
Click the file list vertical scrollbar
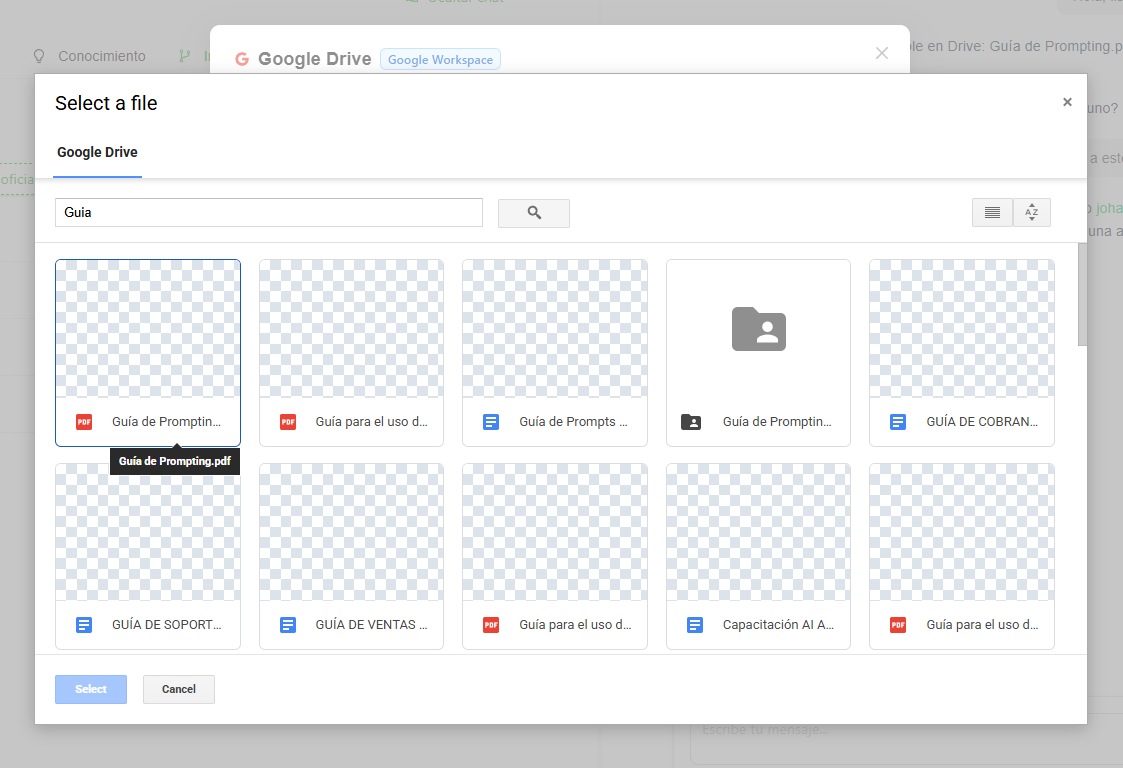coord(1082,295)
